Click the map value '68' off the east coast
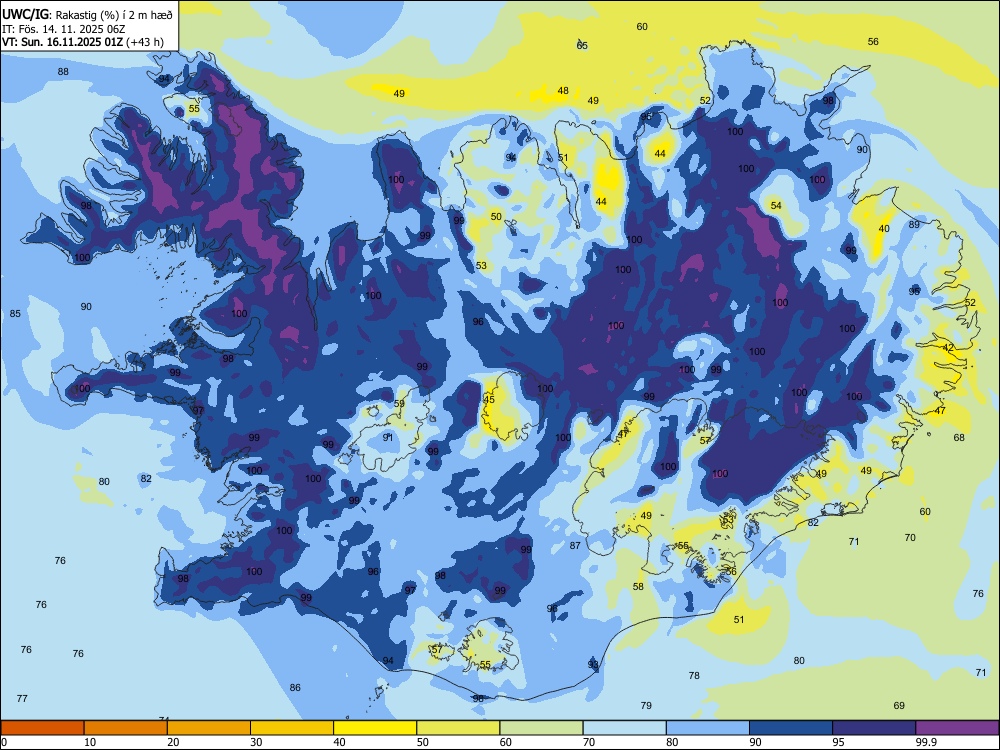This screenshot has height=750, width=1000. coord(959,438)
